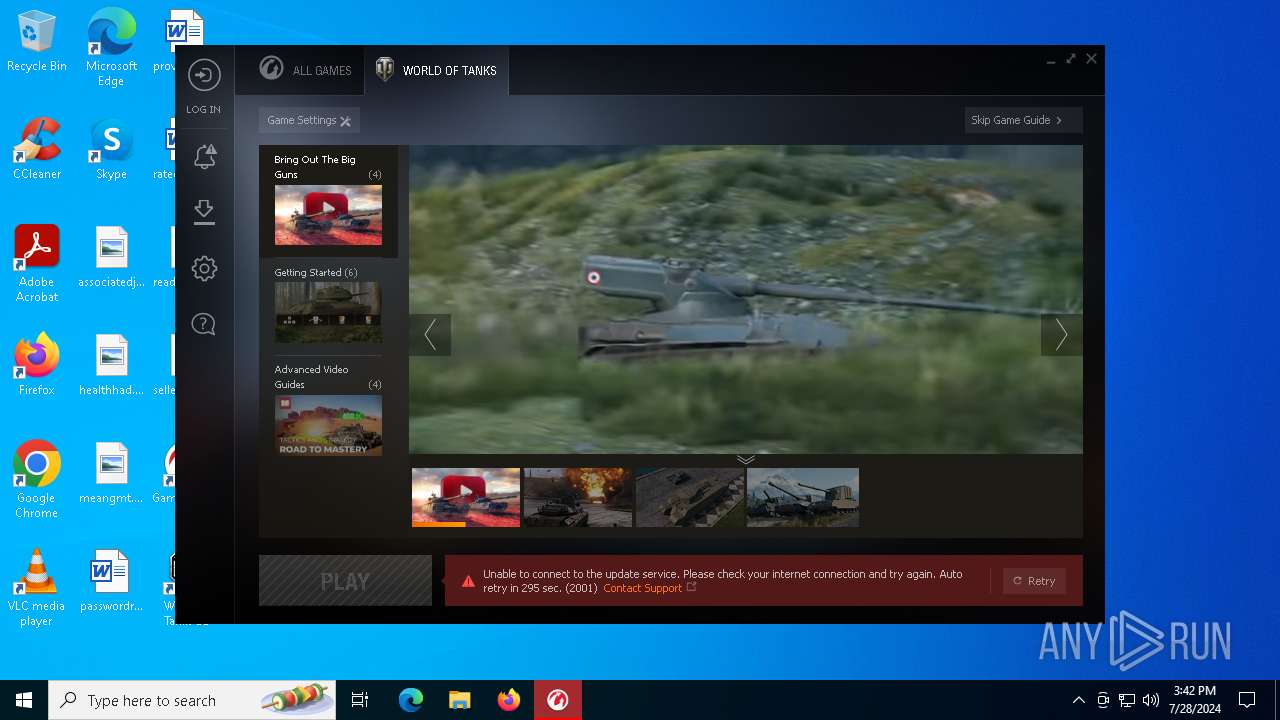1280x720 pixels.
Task: Open VLC media player desktop shortcut
Action: 37,588
